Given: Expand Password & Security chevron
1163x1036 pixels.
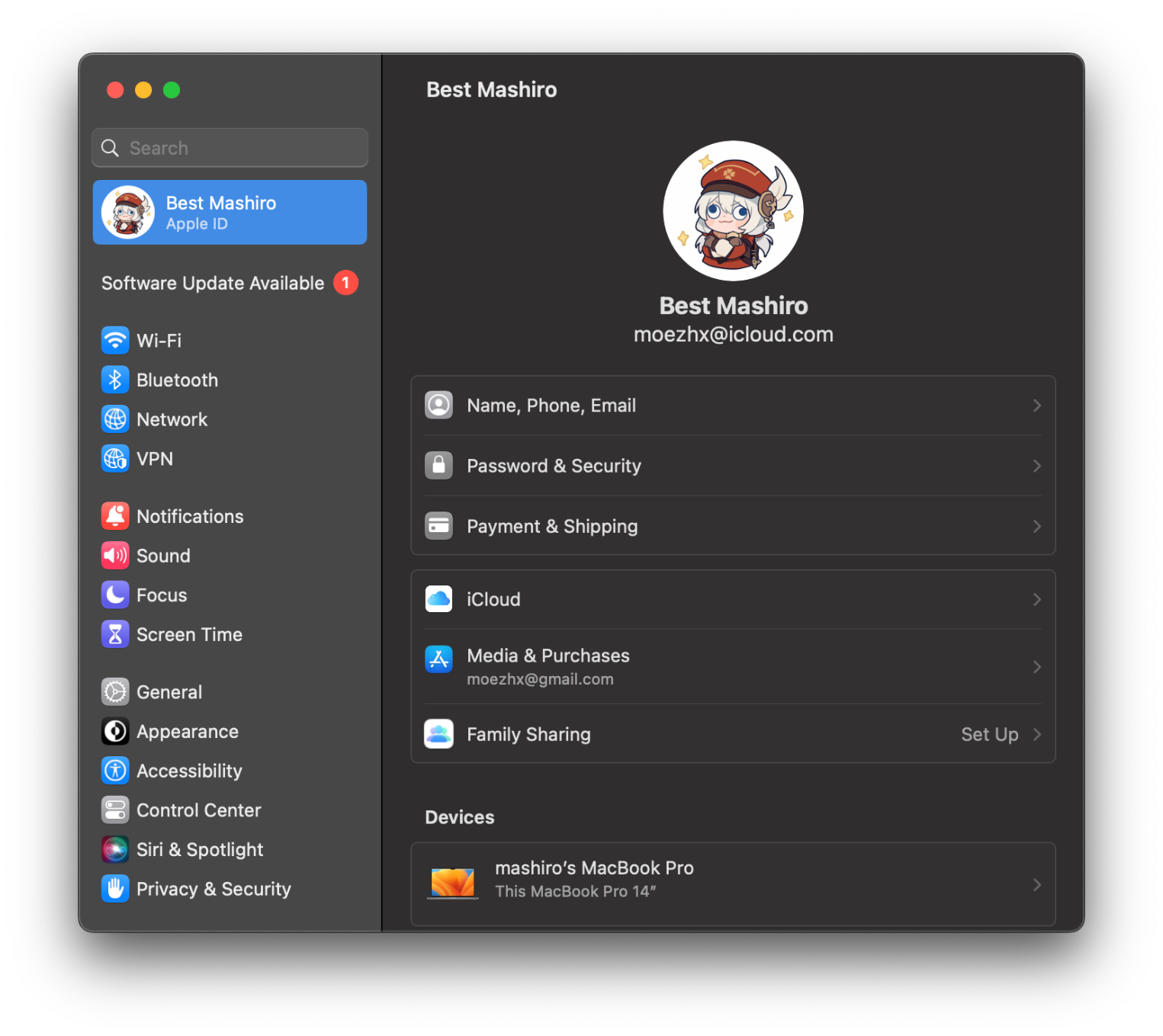Looking at the screenshot, I should click(1037, 466).
